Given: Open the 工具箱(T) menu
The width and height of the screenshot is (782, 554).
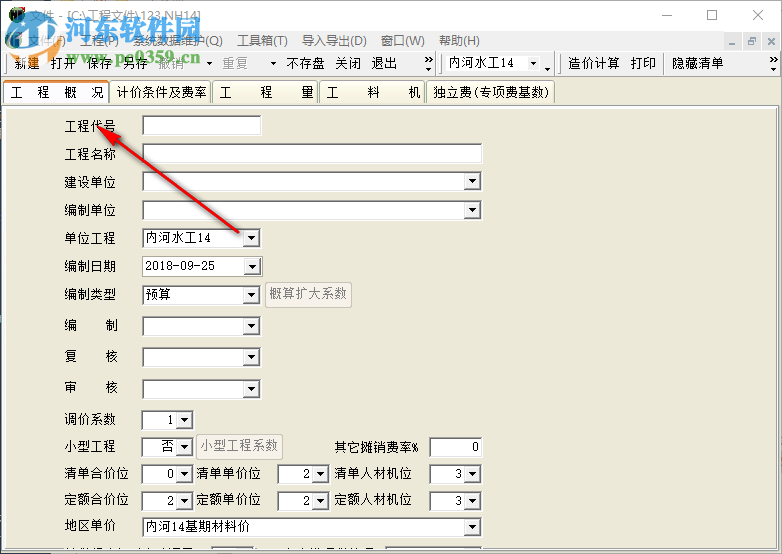Looking at the screenshot, I should [x=262, y=40].
